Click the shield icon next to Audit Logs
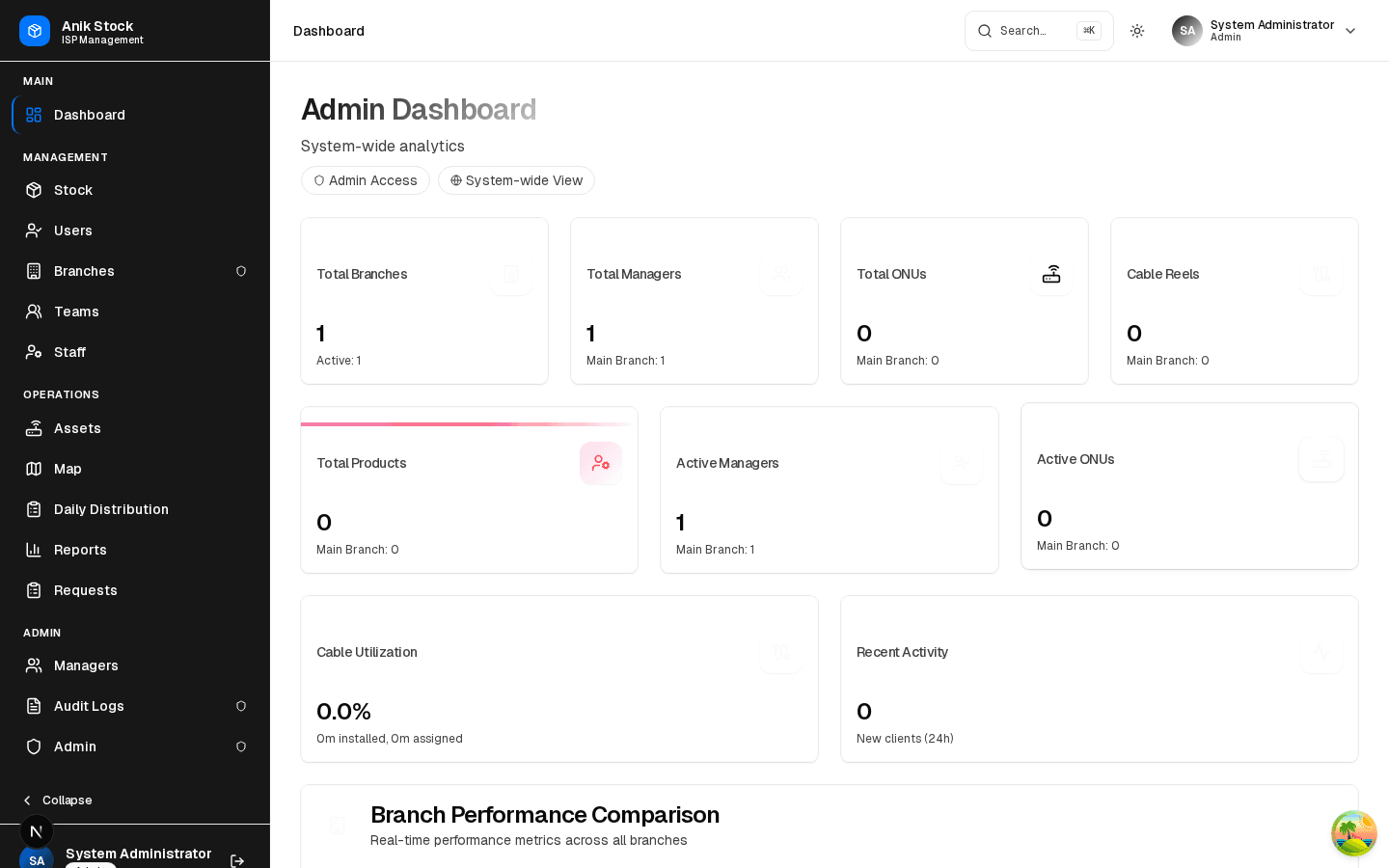The height and width of the screenshot is (868, 1389). [241, 706]
